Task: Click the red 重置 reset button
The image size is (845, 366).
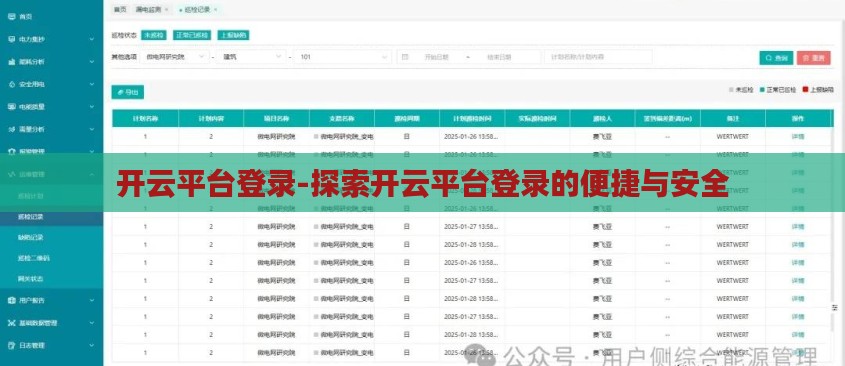Action: pyautogui.click(x=814, y=58)
